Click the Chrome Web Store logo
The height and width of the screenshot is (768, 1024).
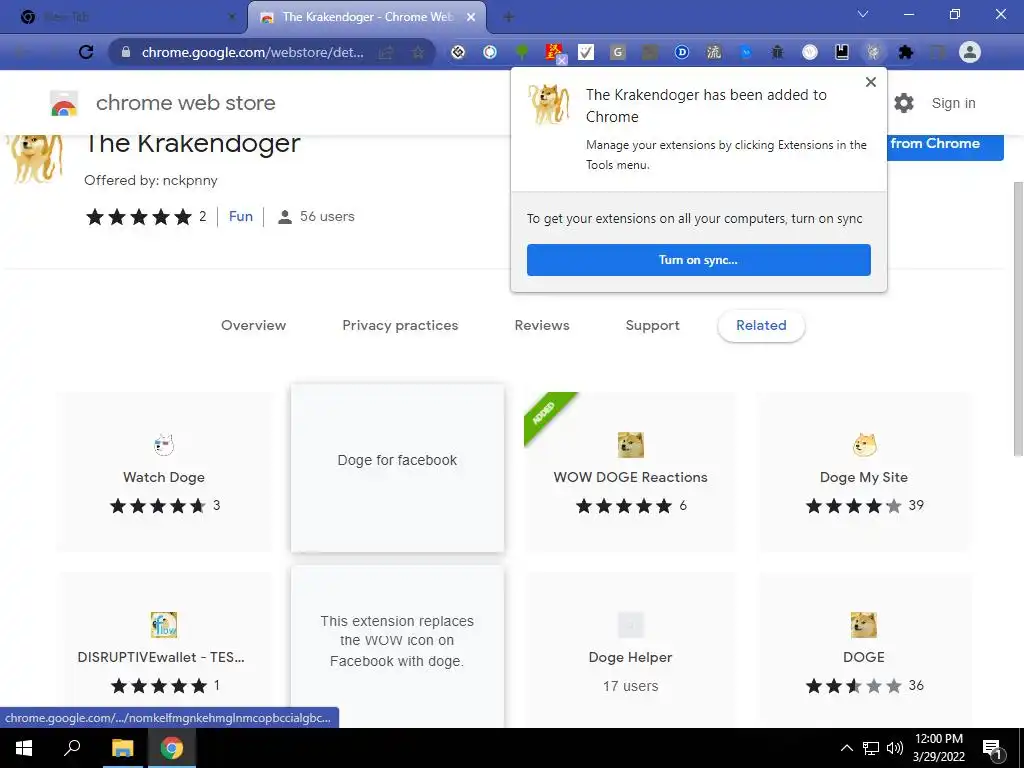(x=64, y=103)
